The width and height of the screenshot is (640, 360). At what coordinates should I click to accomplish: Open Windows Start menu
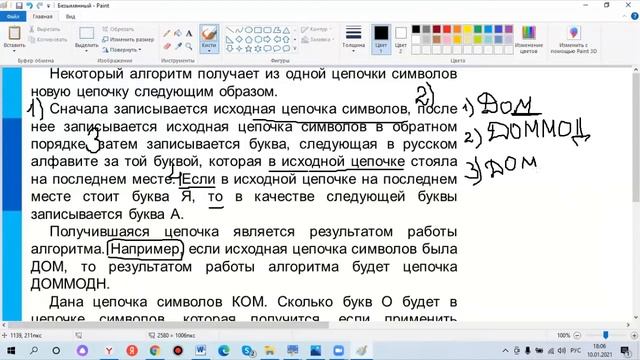[x=11, y=350]
